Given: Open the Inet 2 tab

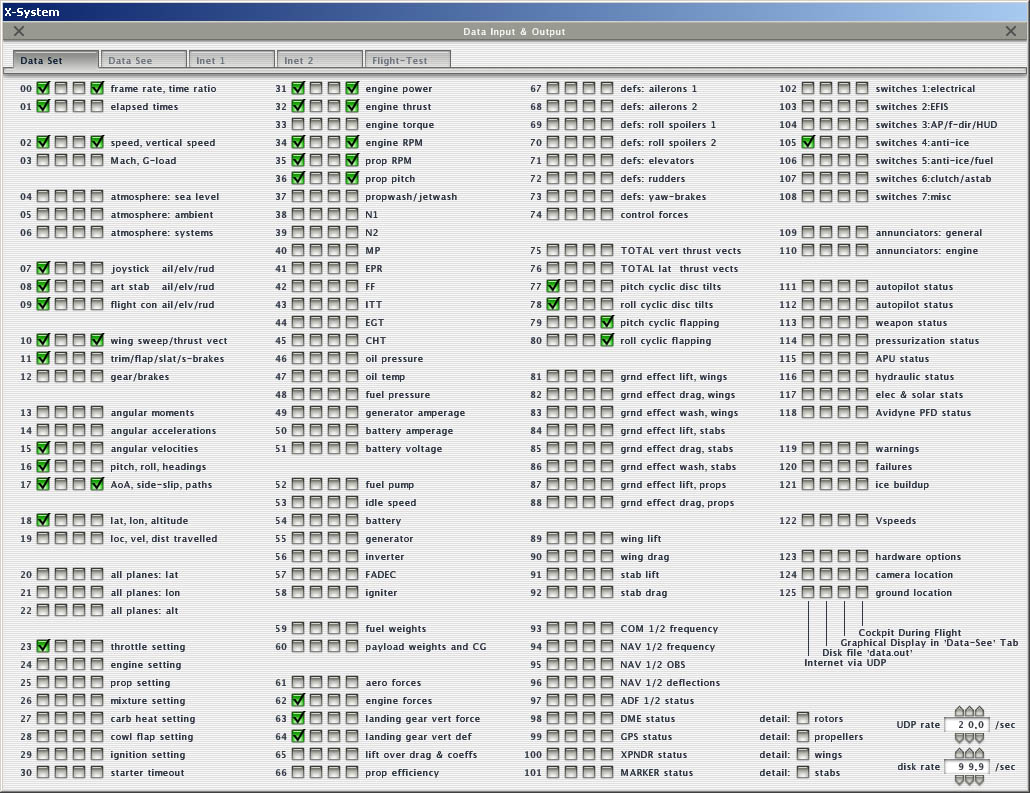Looking at the screenshot, I should tap(319, 60).
